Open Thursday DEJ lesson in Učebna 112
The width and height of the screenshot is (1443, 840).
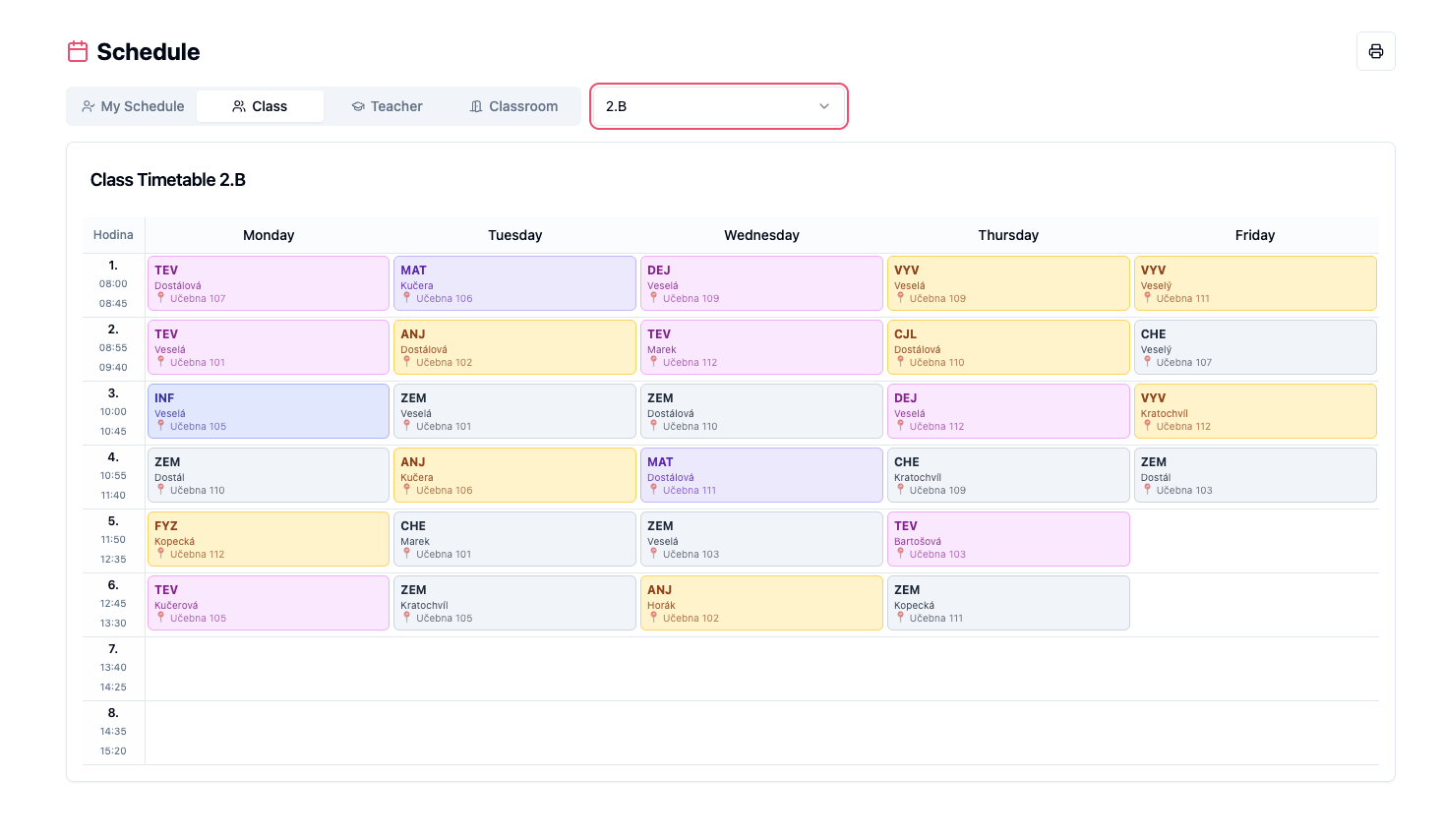tap(1008, 411)
